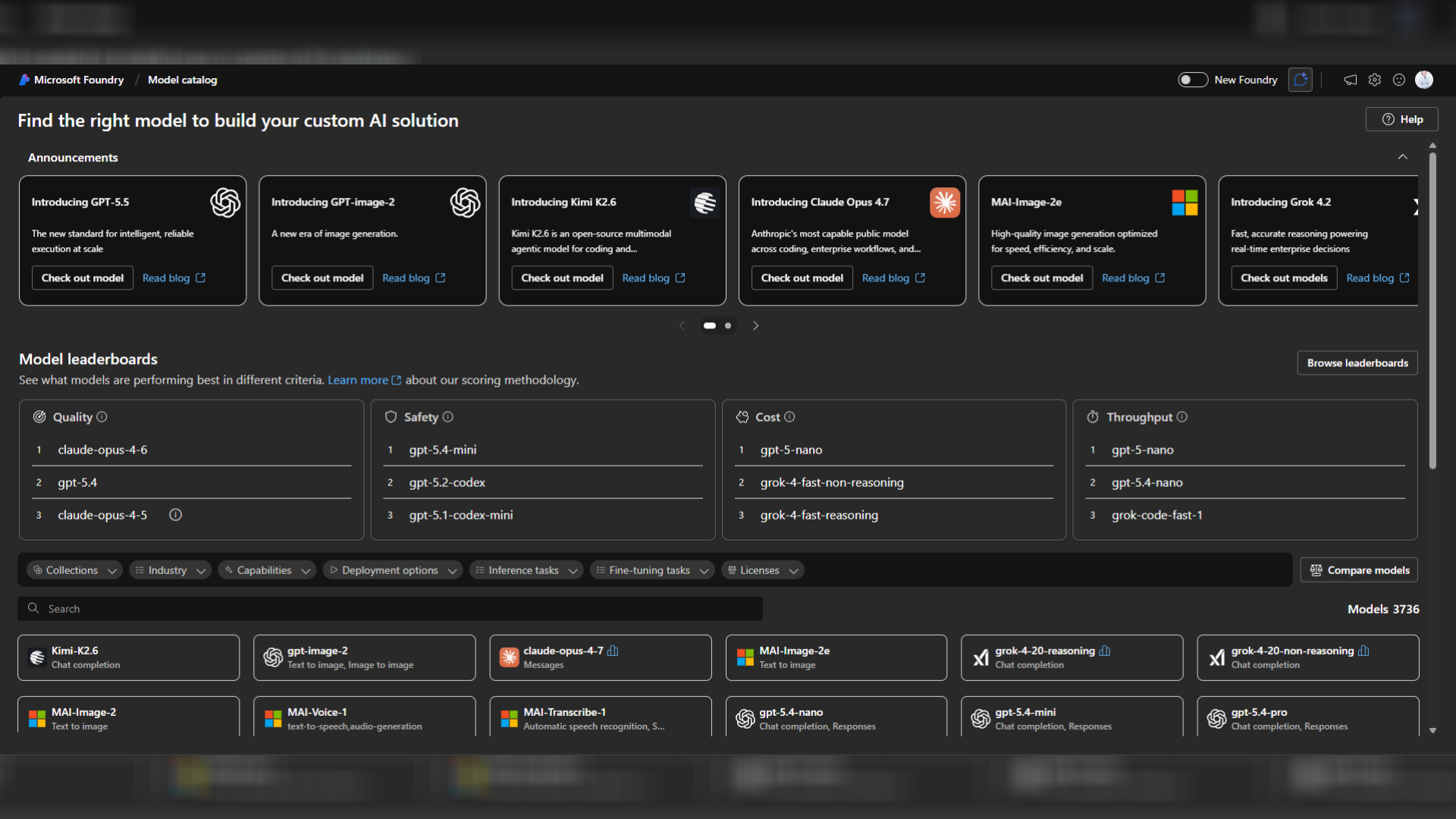The width and height of the screenshot is (1456, 819).
Task: Click info icon beside claude-opus-4-5 entry
Action: pyautogui.click(x=175, y=515)
